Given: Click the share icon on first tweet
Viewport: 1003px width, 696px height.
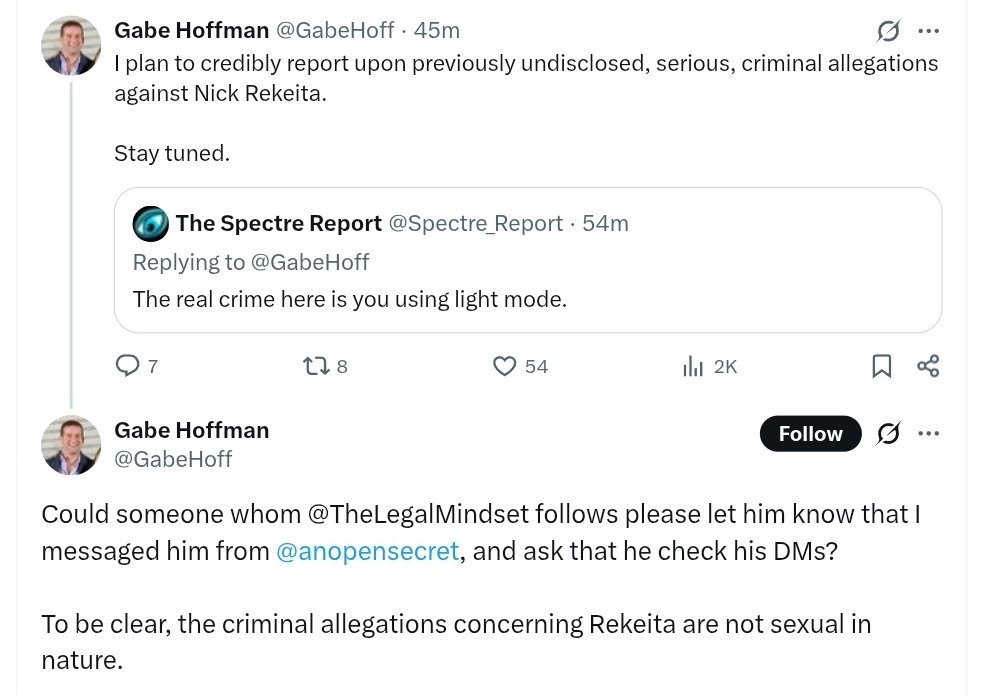Looking at the screenshot, I should click(928, 366).
